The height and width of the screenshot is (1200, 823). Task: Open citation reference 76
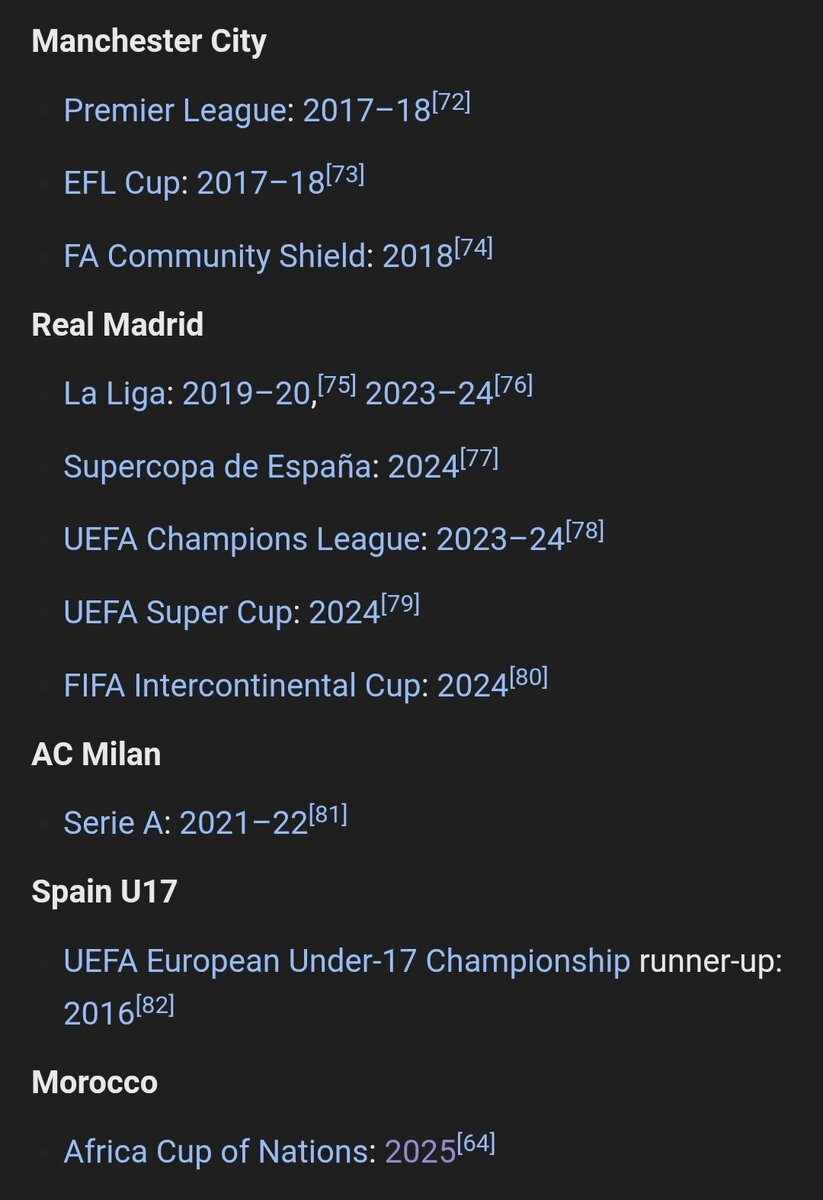click(x=514, y=386)
